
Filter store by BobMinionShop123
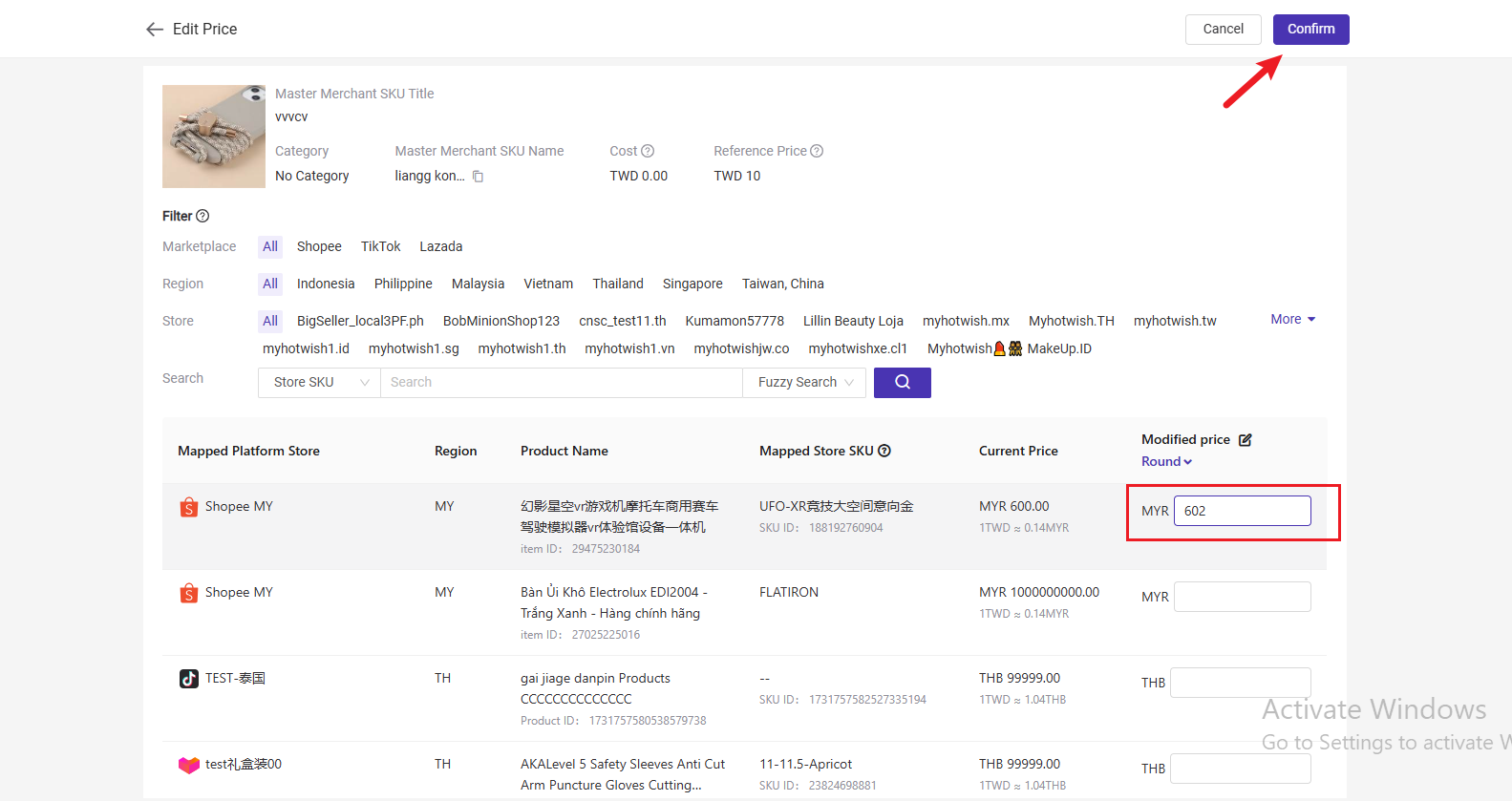[x=501, y=321]
